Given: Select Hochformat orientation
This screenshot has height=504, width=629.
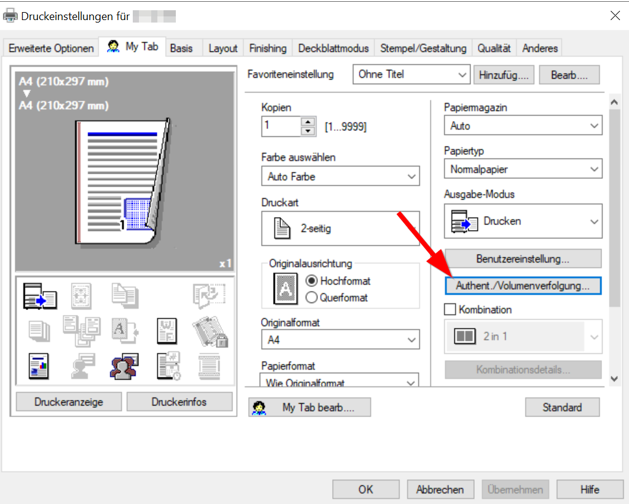Looking at the screenshot, I should (312, 282).
